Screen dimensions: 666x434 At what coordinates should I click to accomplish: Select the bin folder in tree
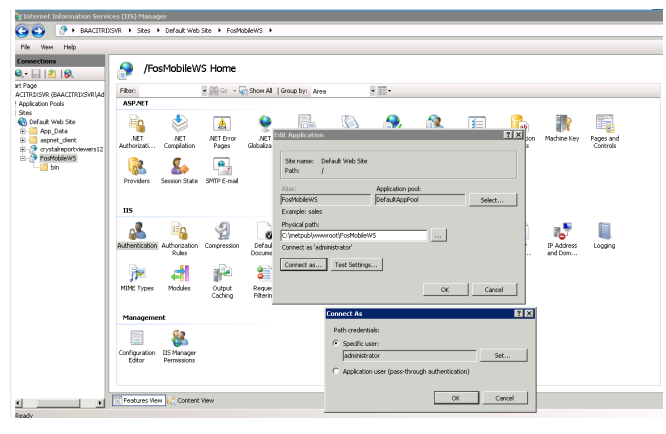54,167
